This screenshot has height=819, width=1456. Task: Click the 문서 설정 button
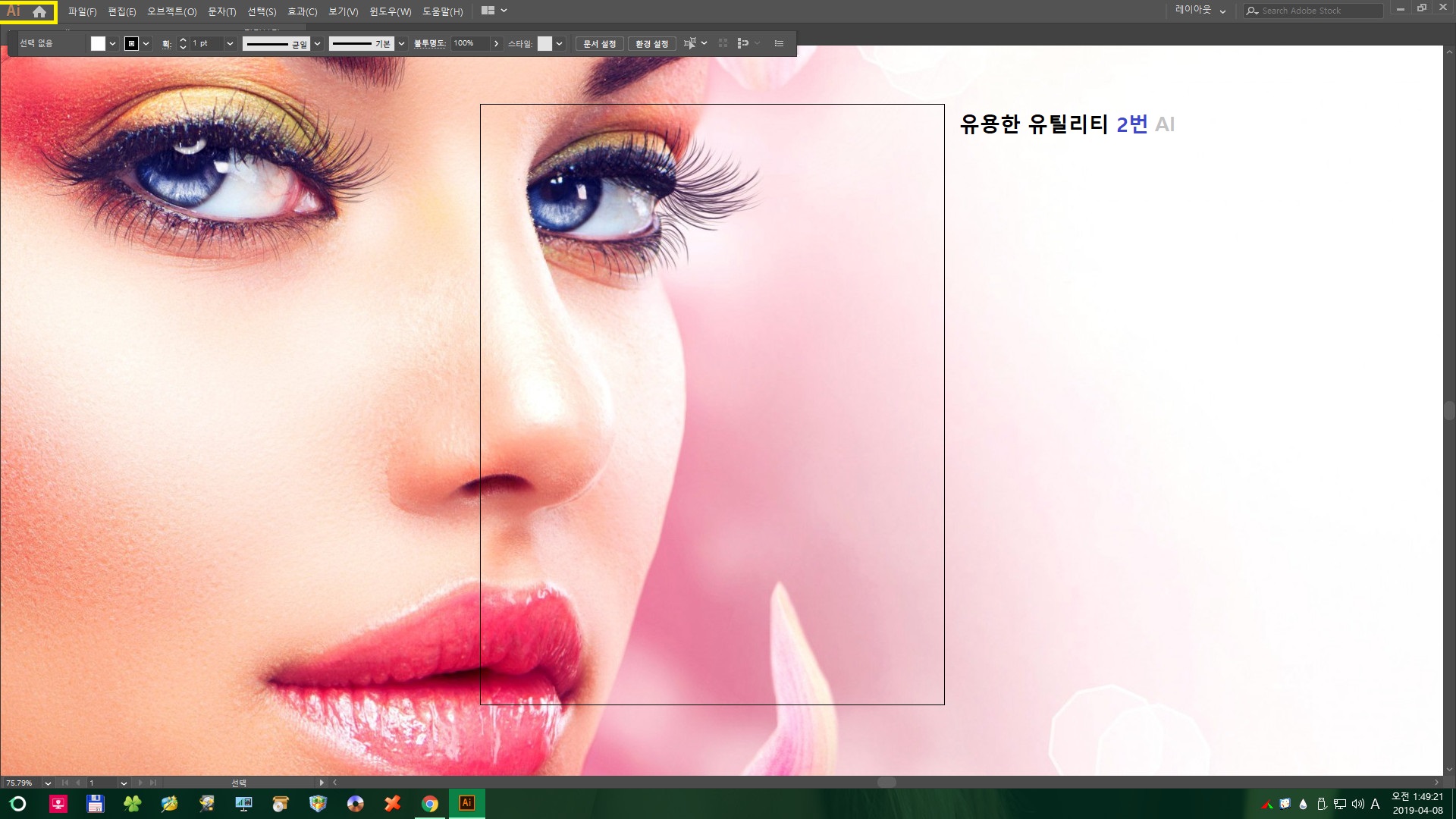click(x=599, y=43)
